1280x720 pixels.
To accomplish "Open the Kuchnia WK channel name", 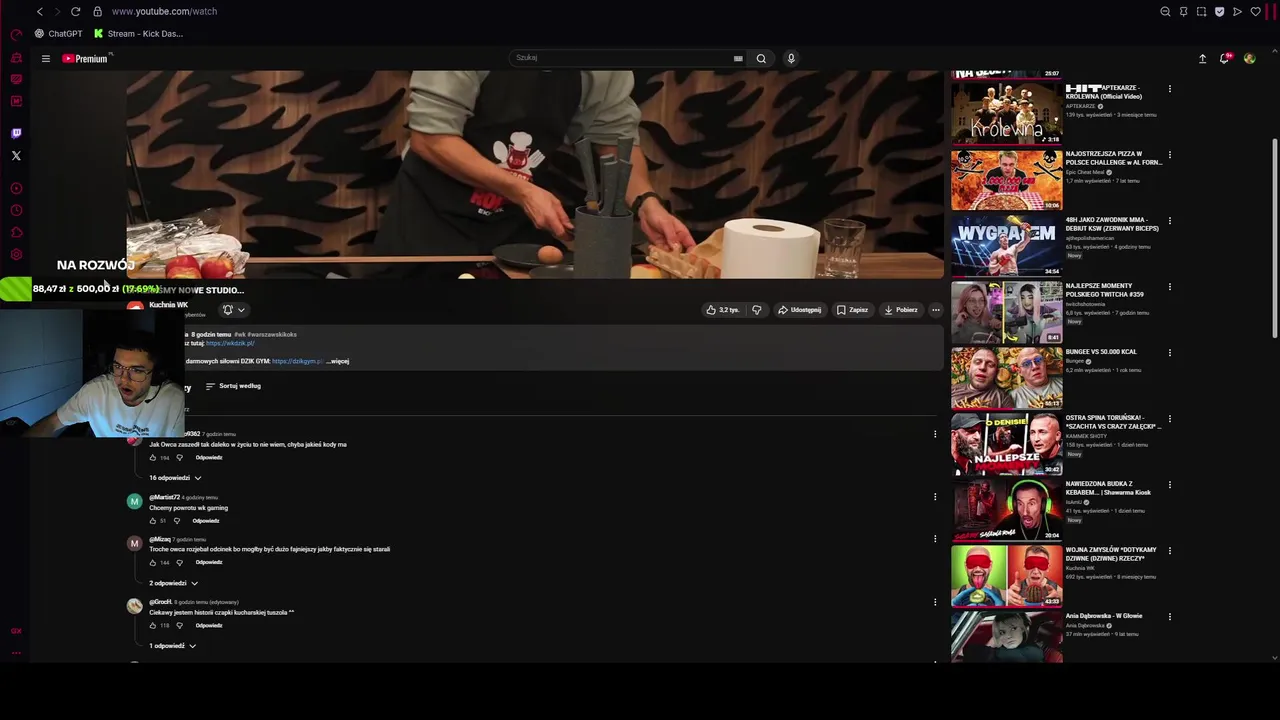I will [168, 305].
